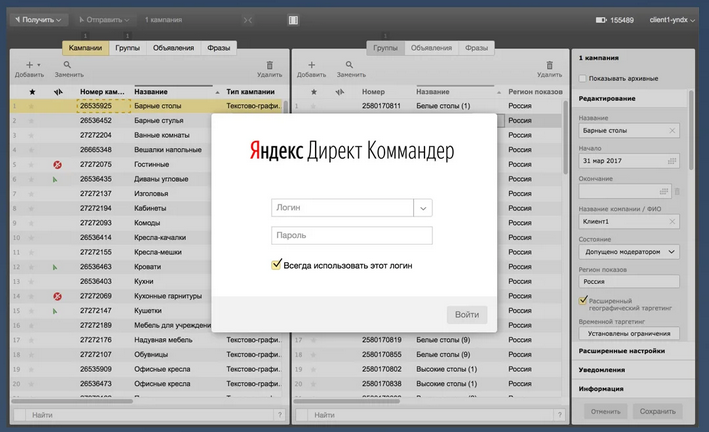Open the Получить dropdown menu
Viewport: 709px width, 432px height.
pos(38,20)
